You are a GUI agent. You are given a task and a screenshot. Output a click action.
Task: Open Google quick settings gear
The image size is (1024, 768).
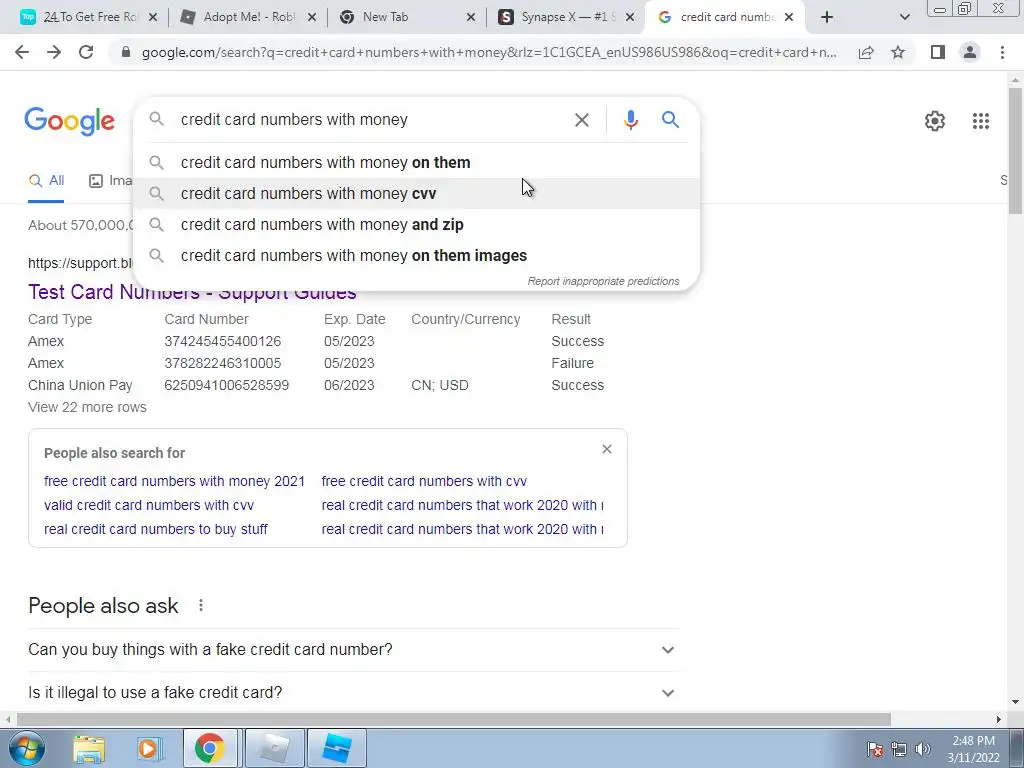[x=935, y=121]
